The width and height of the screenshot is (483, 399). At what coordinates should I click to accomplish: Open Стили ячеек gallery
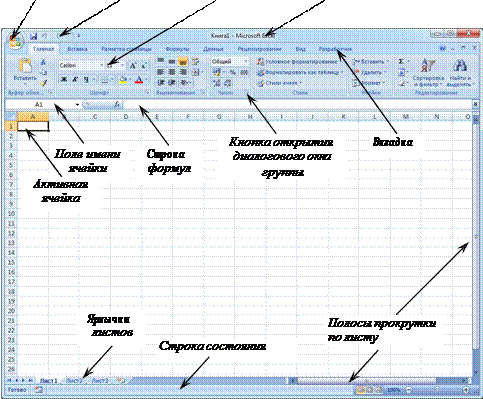click(279, 83)
